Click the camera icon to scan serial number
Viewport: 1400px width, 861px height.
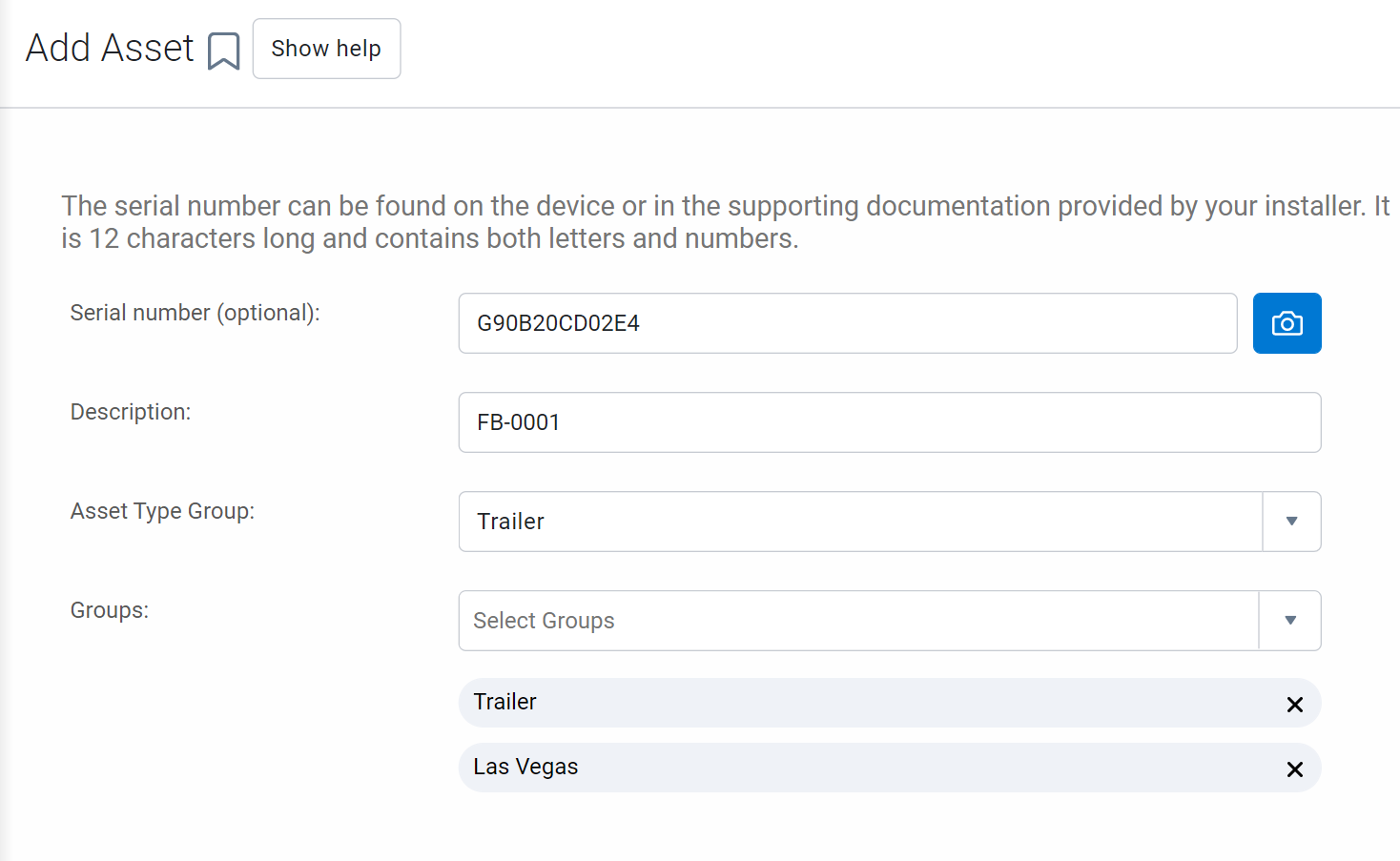[x=1287, y=323]
